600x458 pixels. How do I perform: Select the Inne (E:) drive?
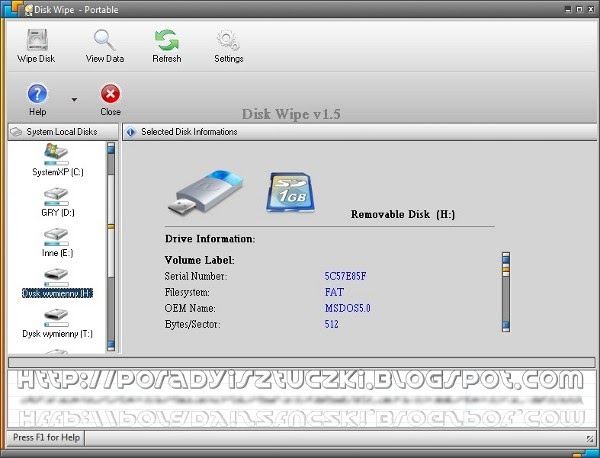click(x=57, y=243)
